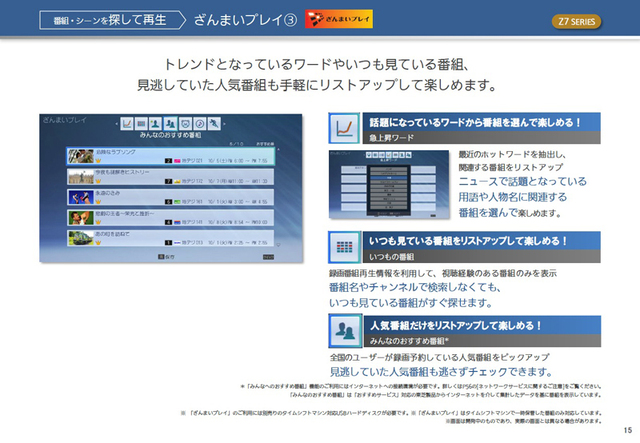Click 番組・シーンを探して再生 breadcrumb in header
640x443 pixels.
tap(109, 20)
